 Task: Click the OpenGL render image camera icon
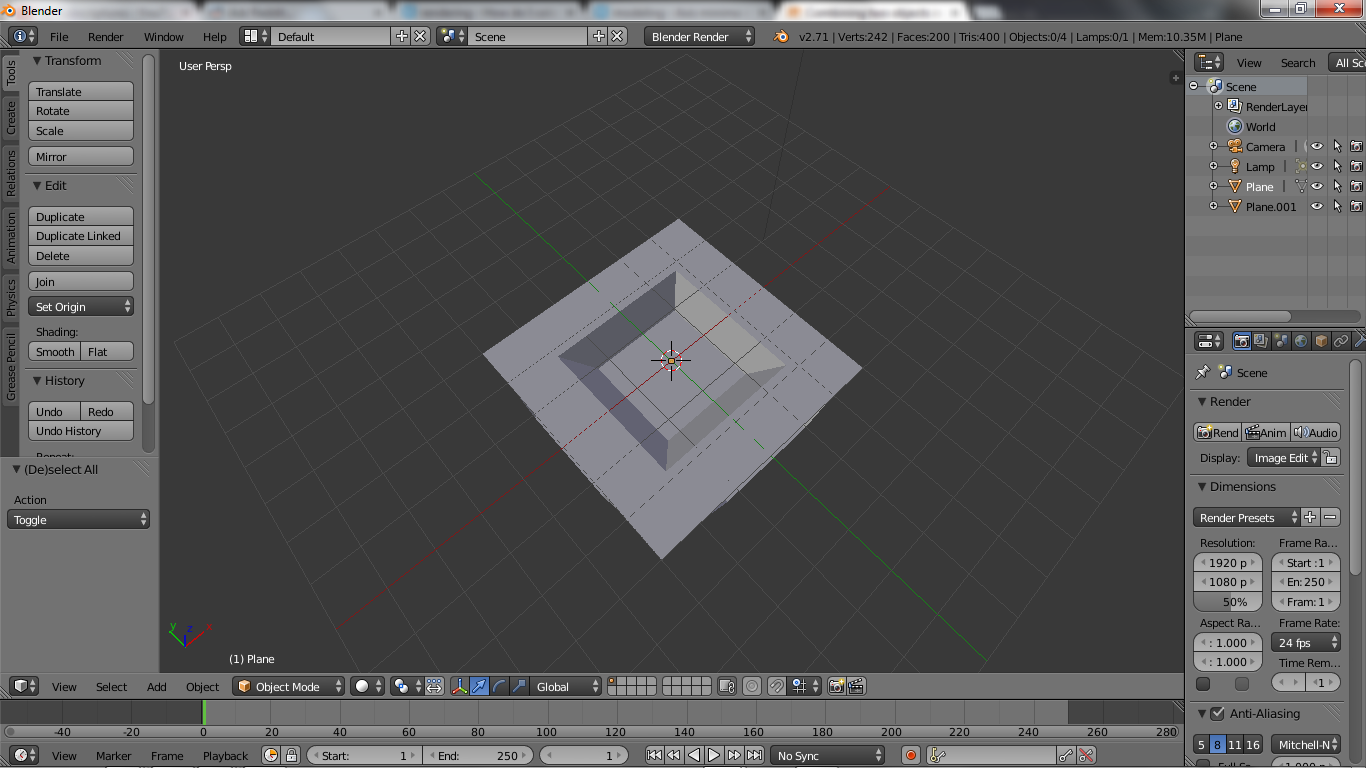coord(837,686)
